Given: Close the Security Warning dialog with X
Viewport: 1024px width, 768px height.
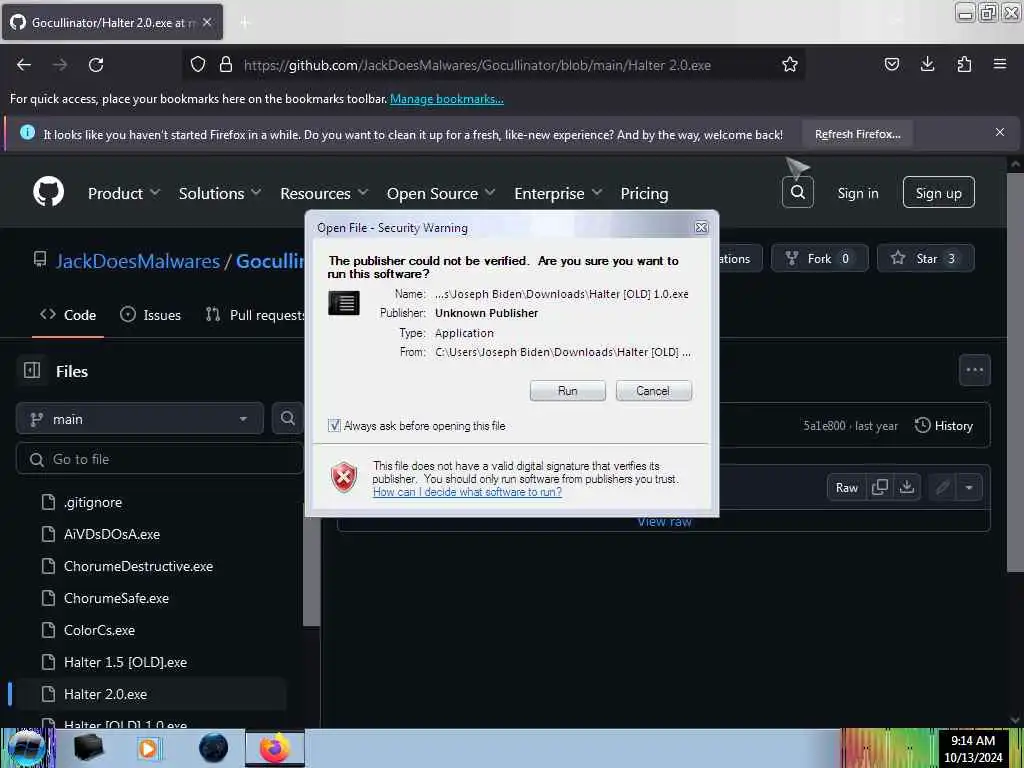Looking at the screenshot, I should click(701, 227).
